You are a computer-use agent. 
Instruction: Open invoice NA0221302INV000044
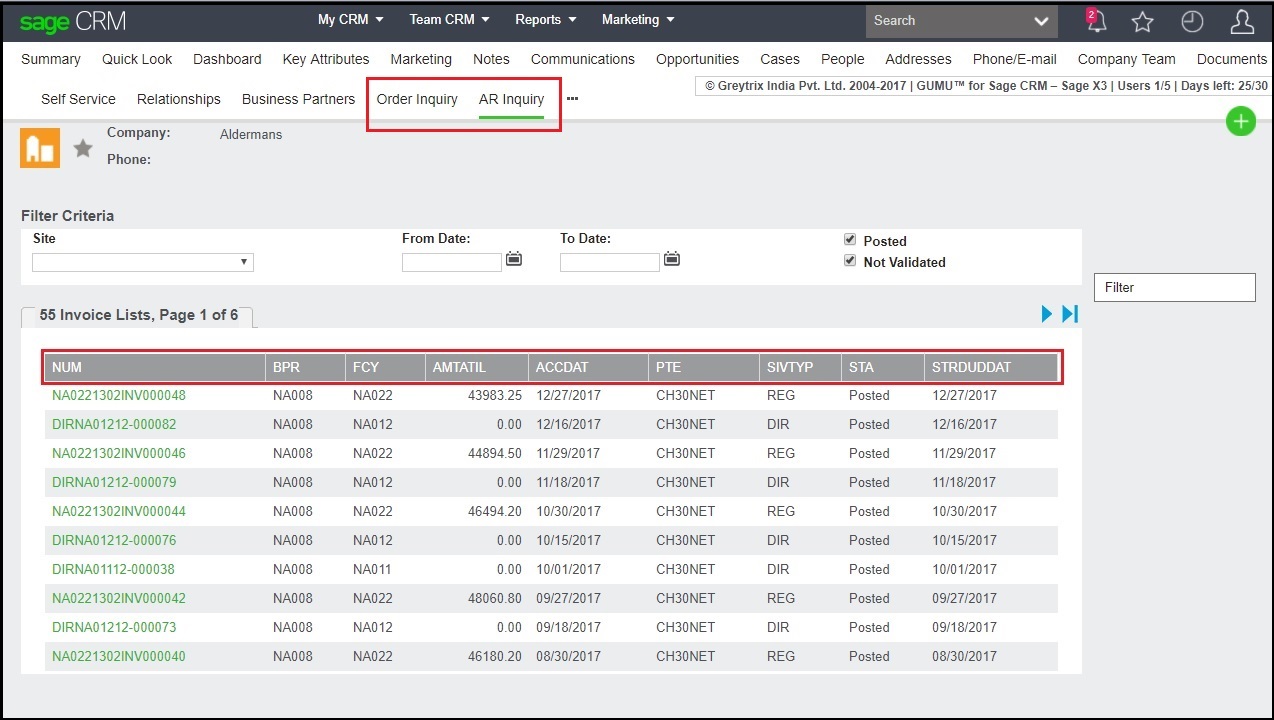pos(119,511)
